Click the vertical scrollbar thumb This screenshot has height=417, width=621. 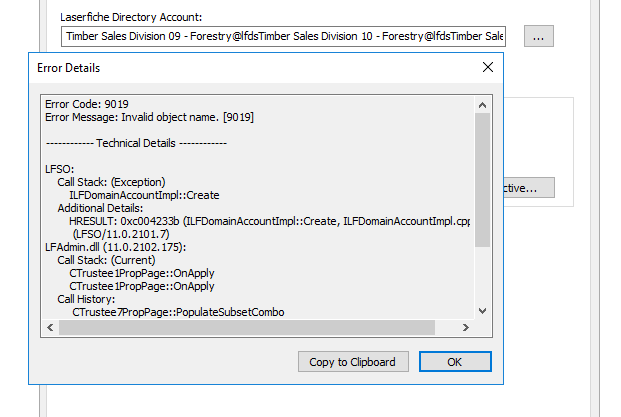(482, 180)
